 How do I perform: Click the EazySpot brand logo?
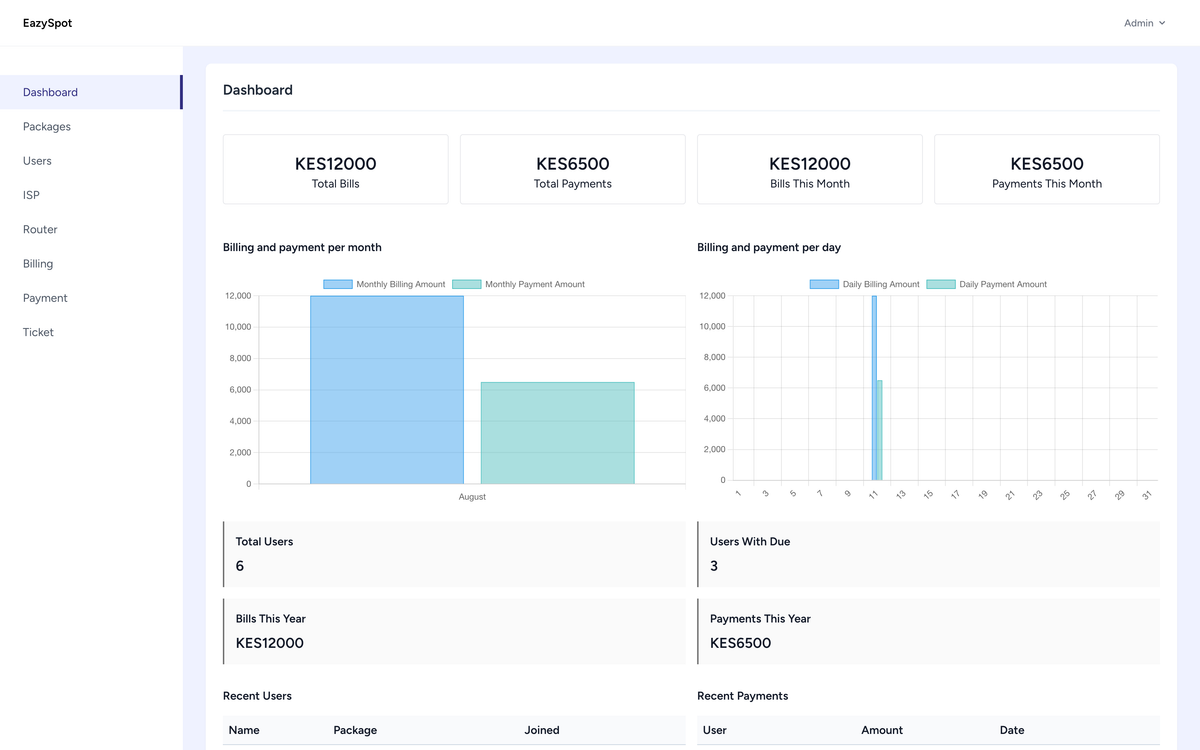(47, 23)
